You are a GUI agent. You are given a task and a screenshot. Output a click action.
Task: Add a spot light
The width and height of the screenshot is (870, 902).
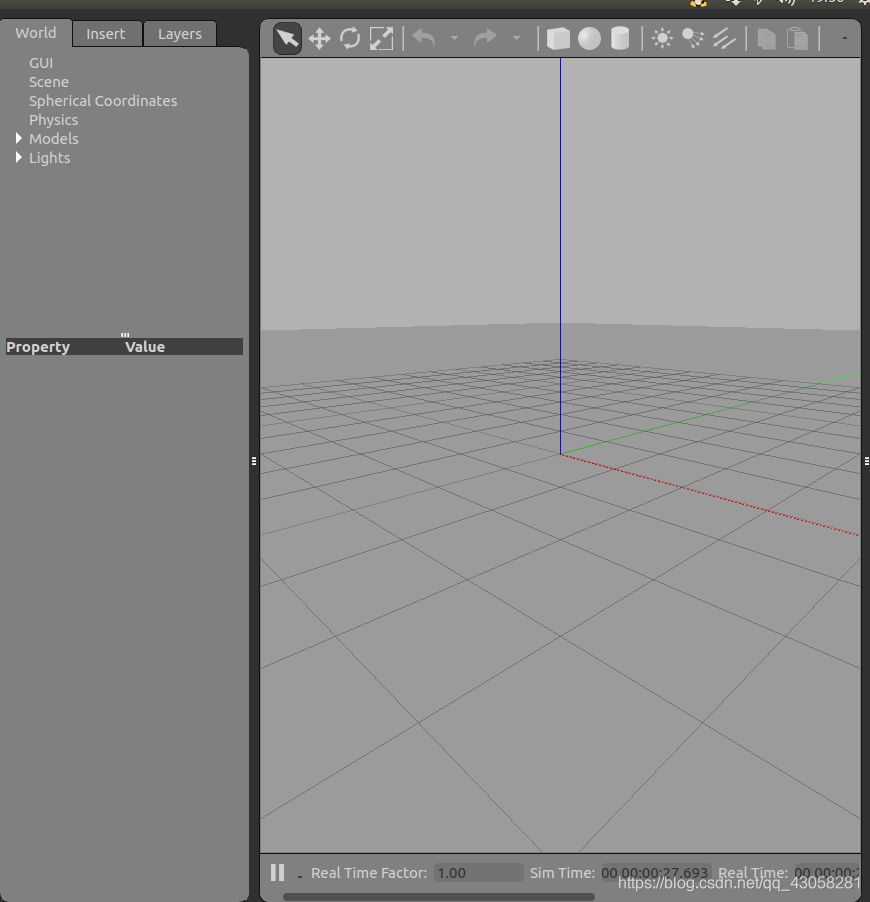(693, 39)
